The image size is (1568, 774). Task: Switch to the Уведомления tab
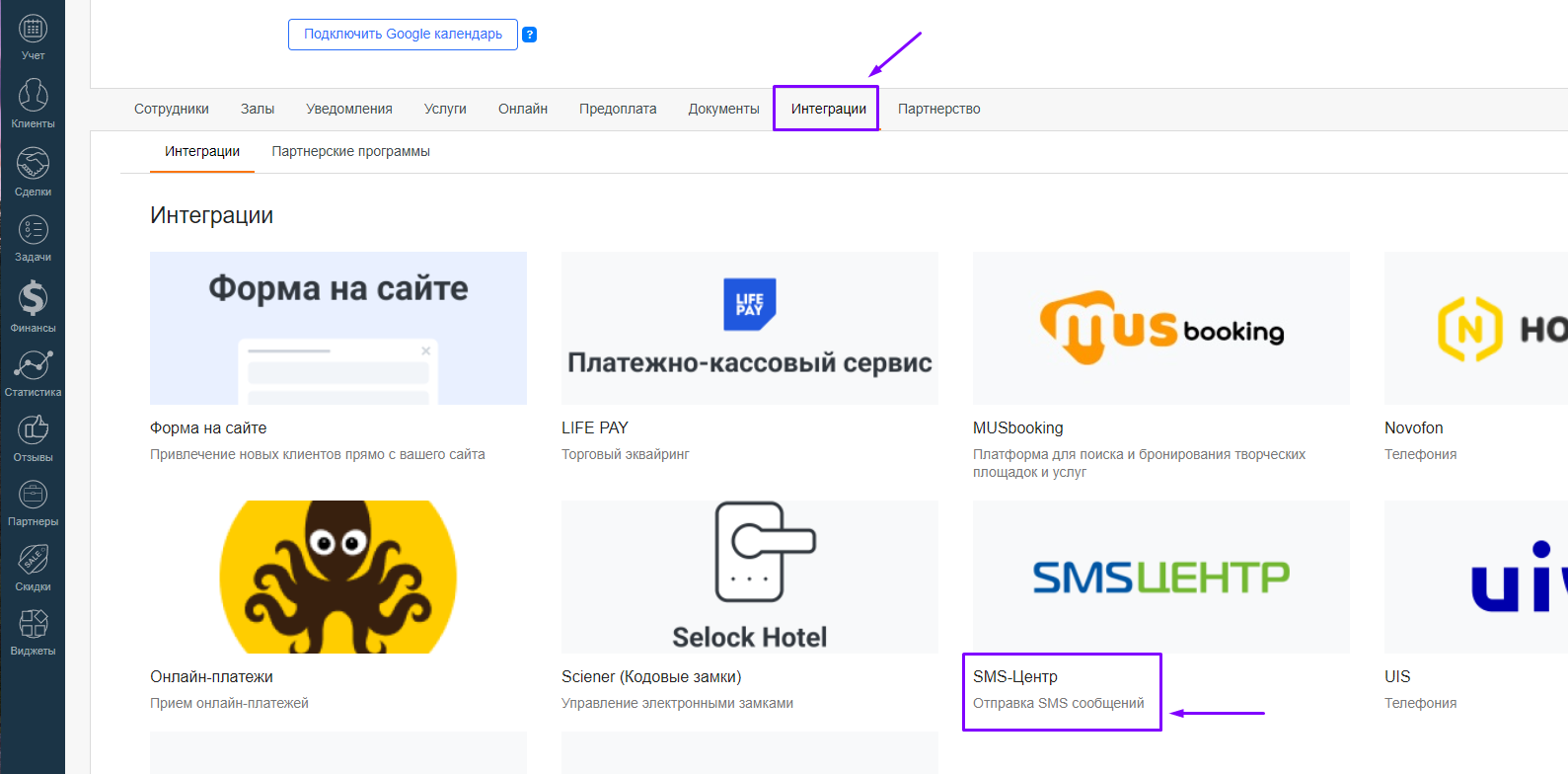pos(349,109)
